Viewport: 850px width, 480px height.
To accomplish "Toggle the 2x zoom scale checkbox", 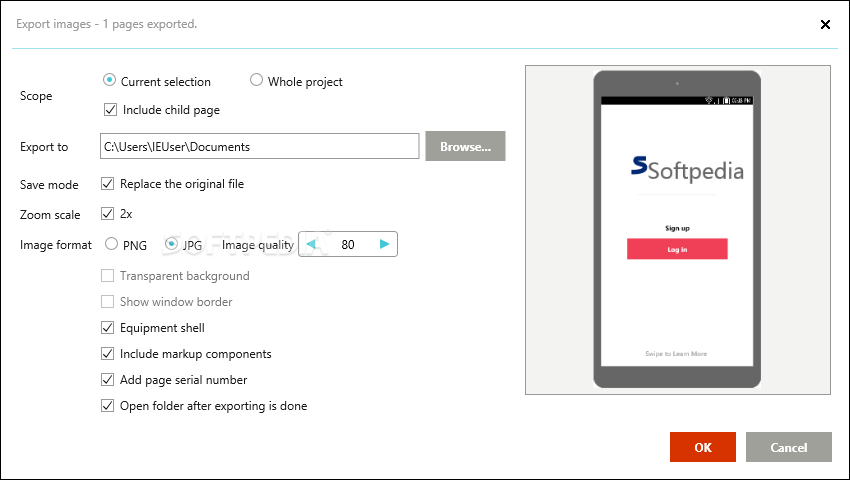I will [x=107, y=214].
